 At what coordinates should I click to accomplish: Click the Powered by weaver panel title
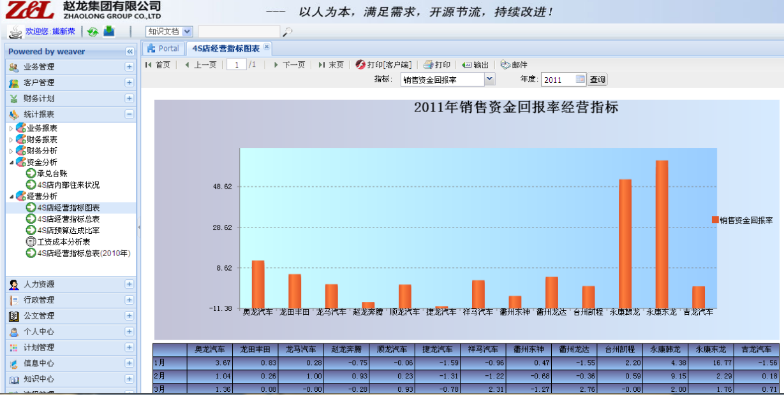46,52
